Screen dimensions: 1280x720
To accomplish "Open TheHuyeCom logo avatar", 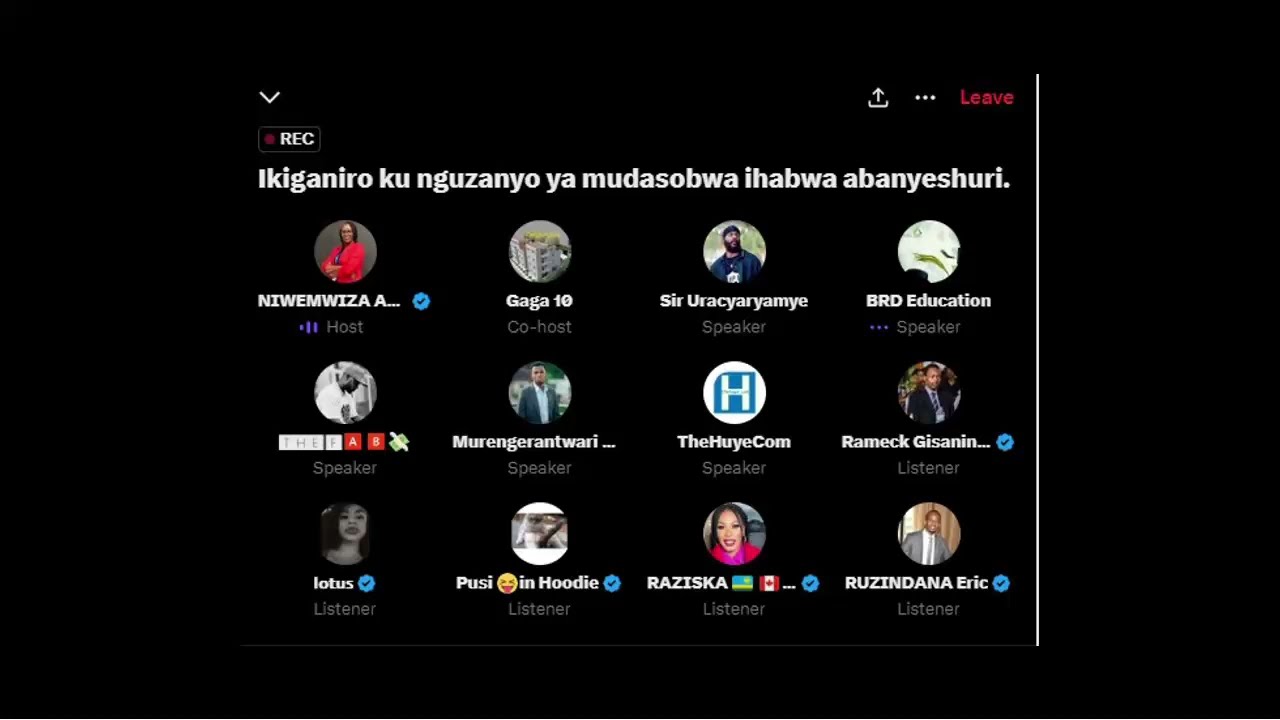I will pos(734,393).
